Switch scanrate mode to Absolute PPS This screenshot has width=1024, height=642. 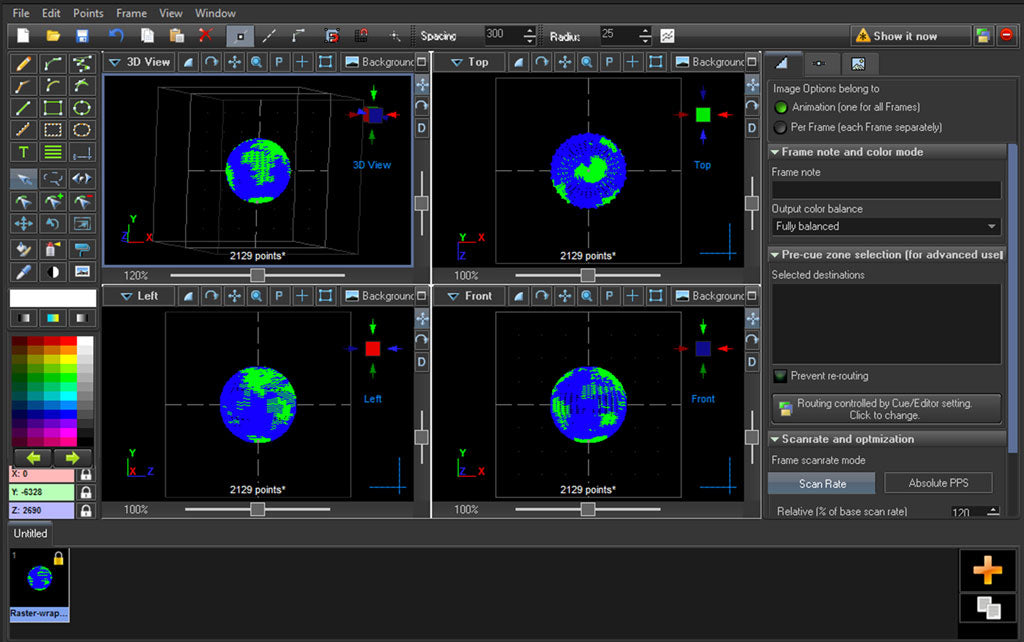[x=938, y=482]
